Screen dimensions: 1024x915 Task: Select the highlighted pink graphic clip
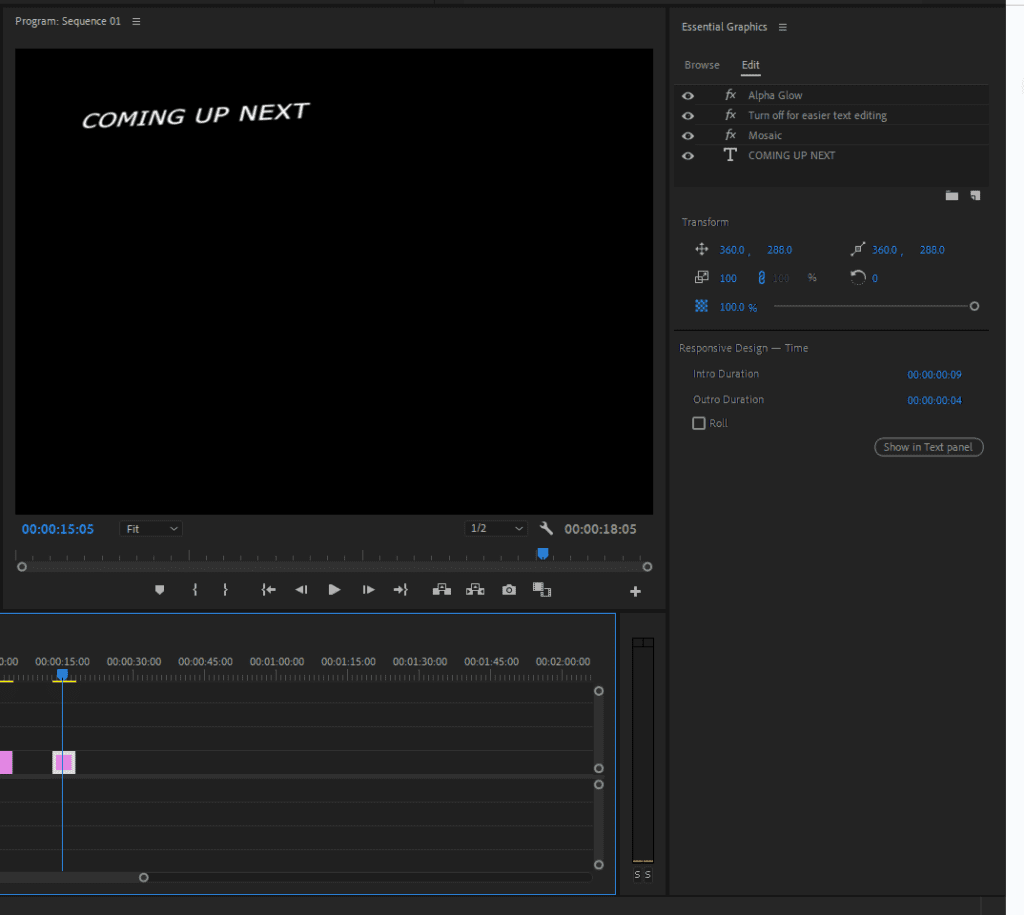(64, 762)
